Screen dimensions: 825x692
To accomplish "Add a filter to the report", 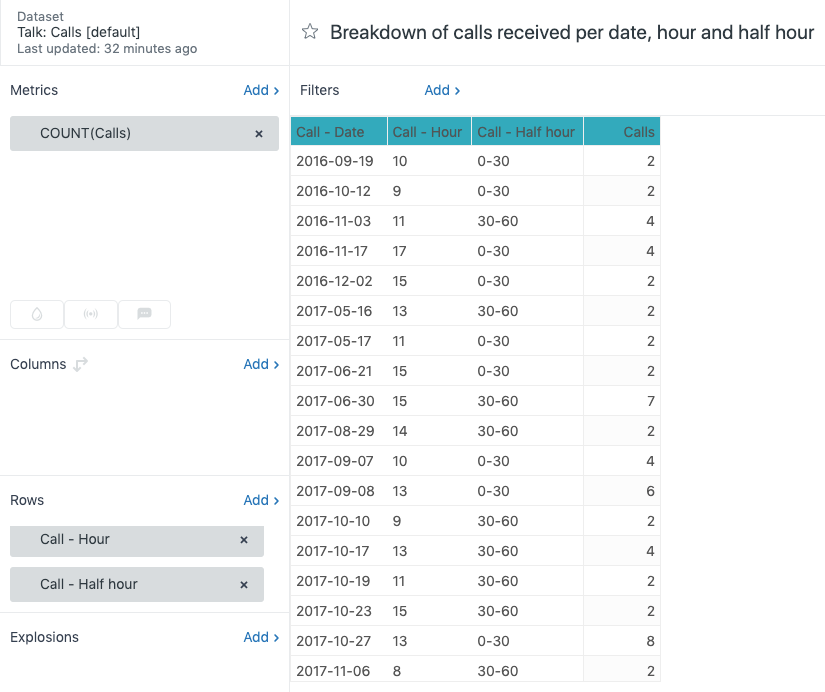I will point(442,90).
